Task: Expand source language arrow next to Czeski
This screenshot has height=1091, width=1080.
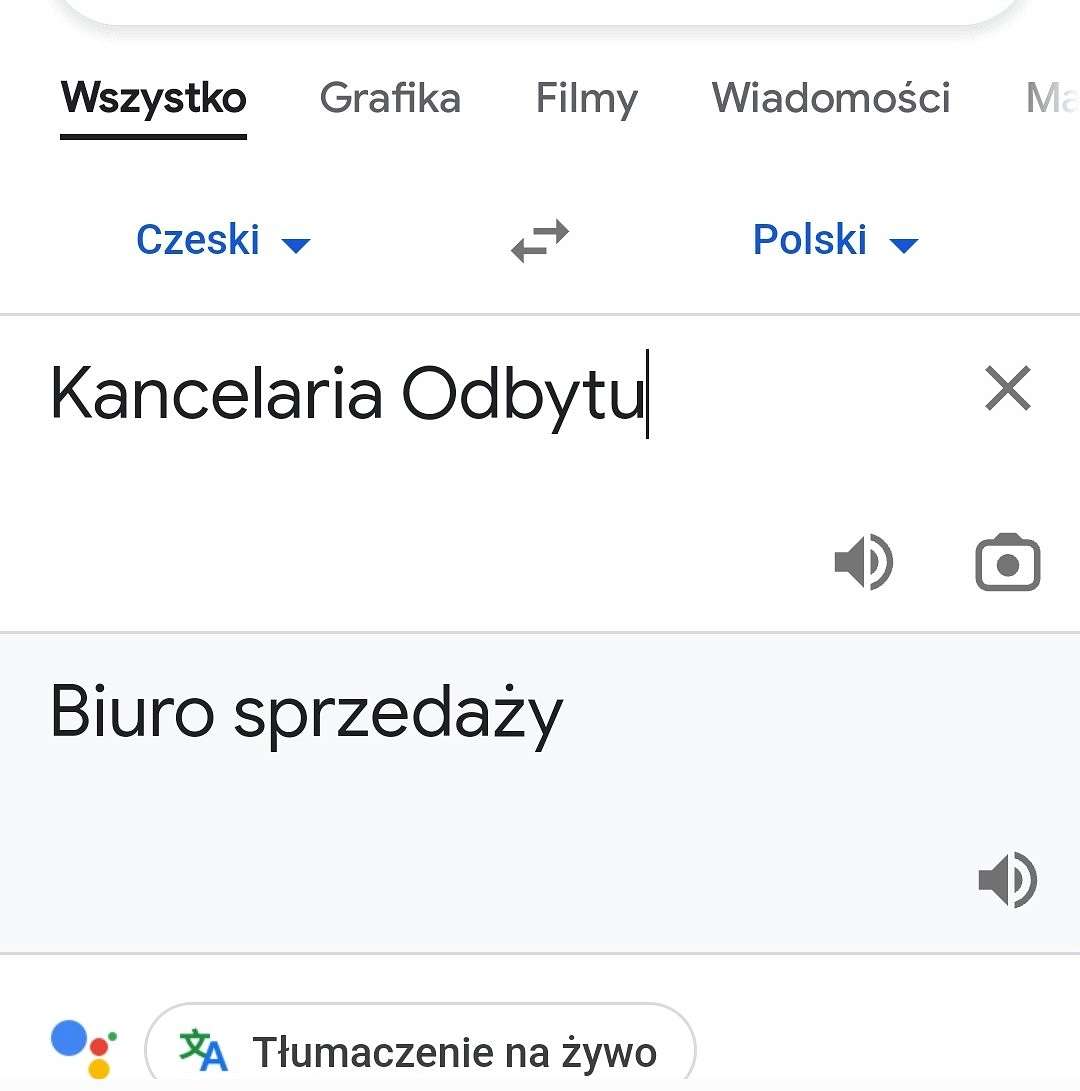Action: coord(296,245)
